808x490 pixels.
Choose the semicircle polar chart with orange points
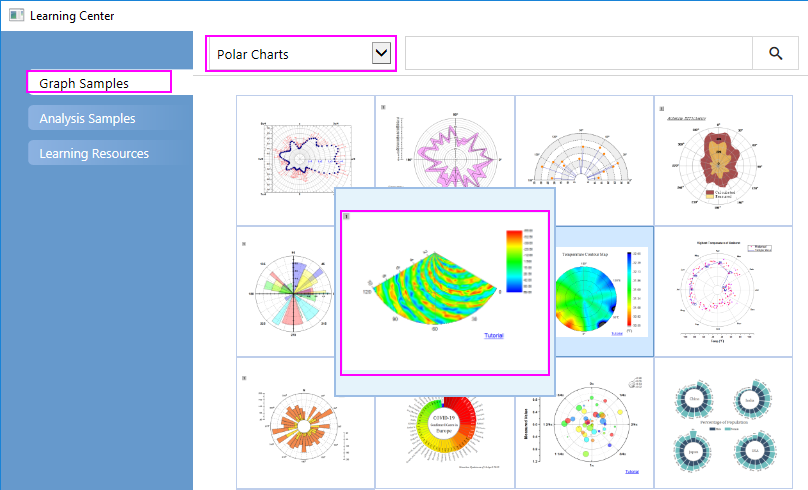pos(584,160)
